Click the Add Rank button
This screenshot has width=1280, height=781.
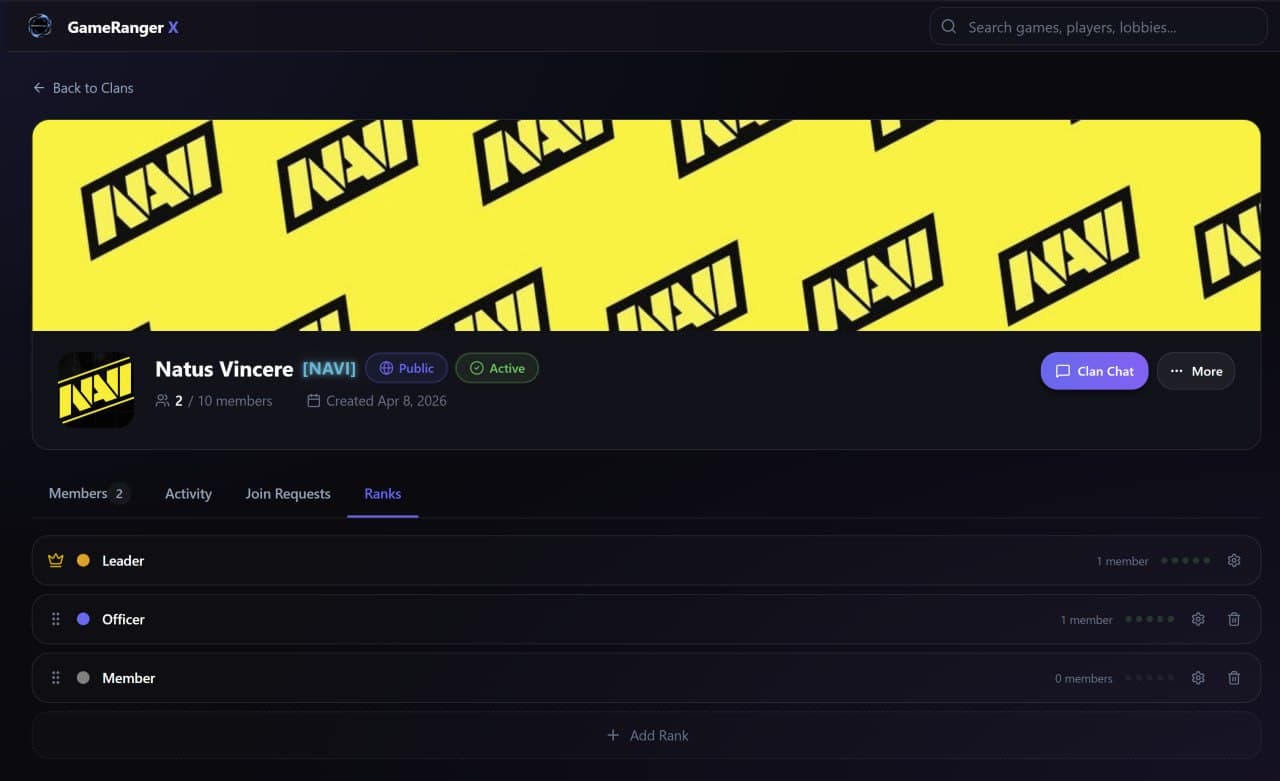click(x=646, y=735)
